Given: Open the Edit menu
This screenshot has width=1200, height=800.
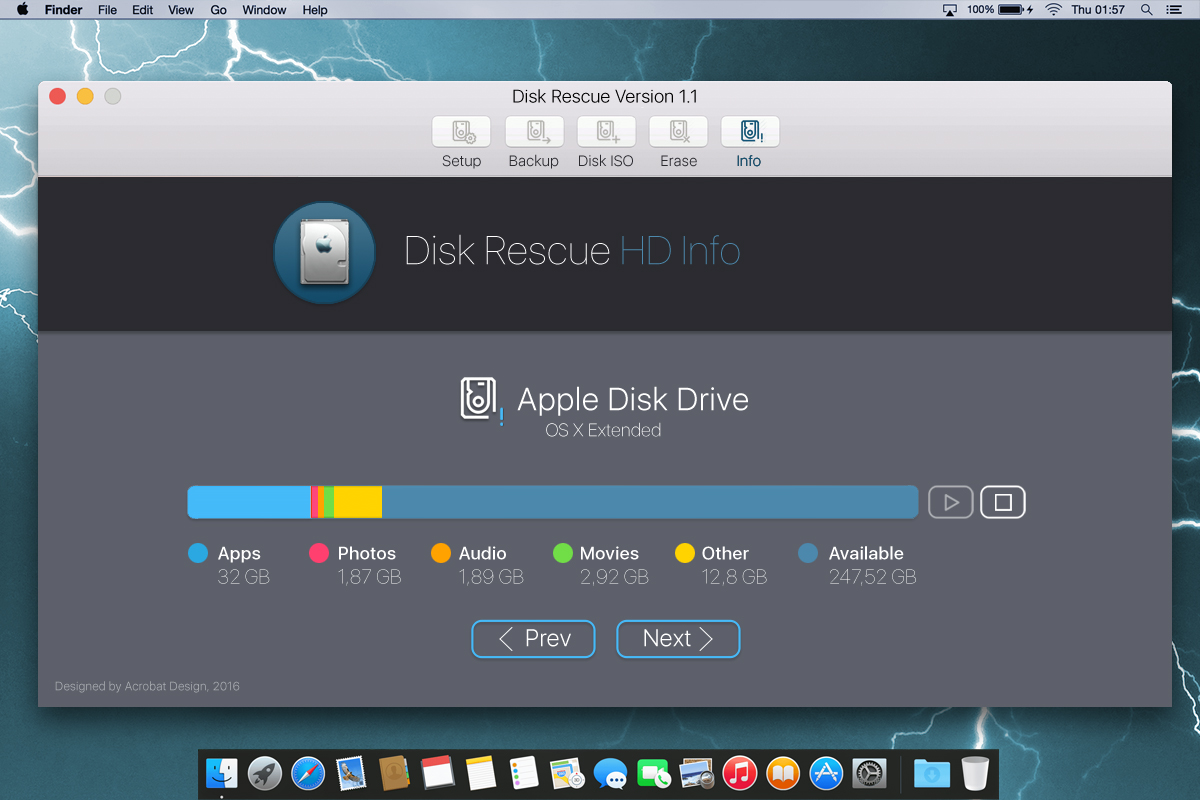Looking at the screenshot, I should [x=143, y=10].
